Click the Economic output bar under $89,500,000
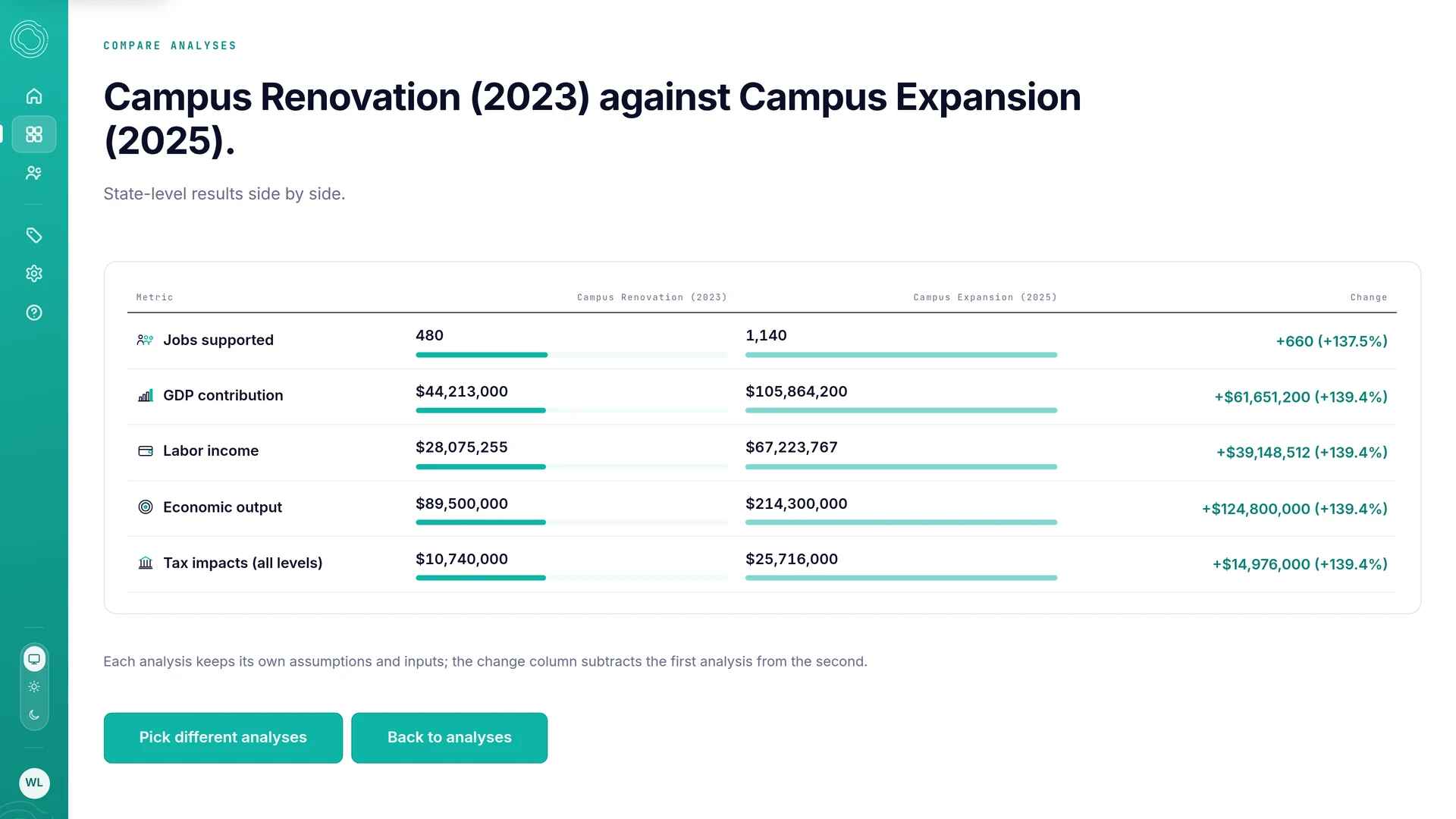Viewport: 1456px width, 819px height. [571, 522]
